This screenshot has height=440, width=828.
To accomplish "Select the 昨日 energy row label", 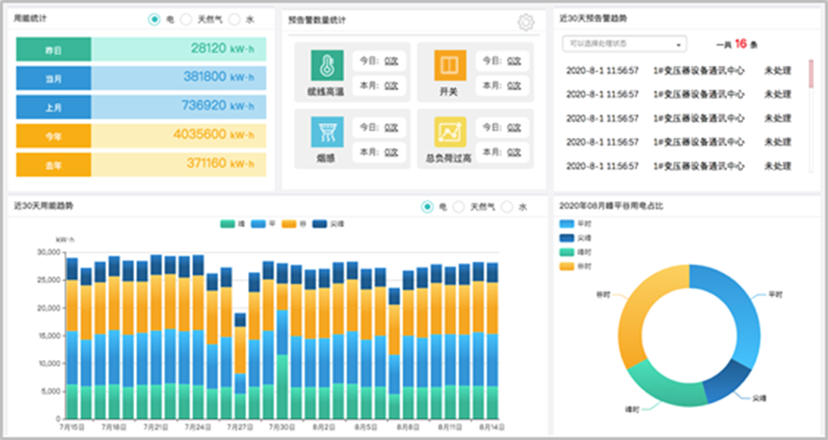I will [x=53, y=48].
